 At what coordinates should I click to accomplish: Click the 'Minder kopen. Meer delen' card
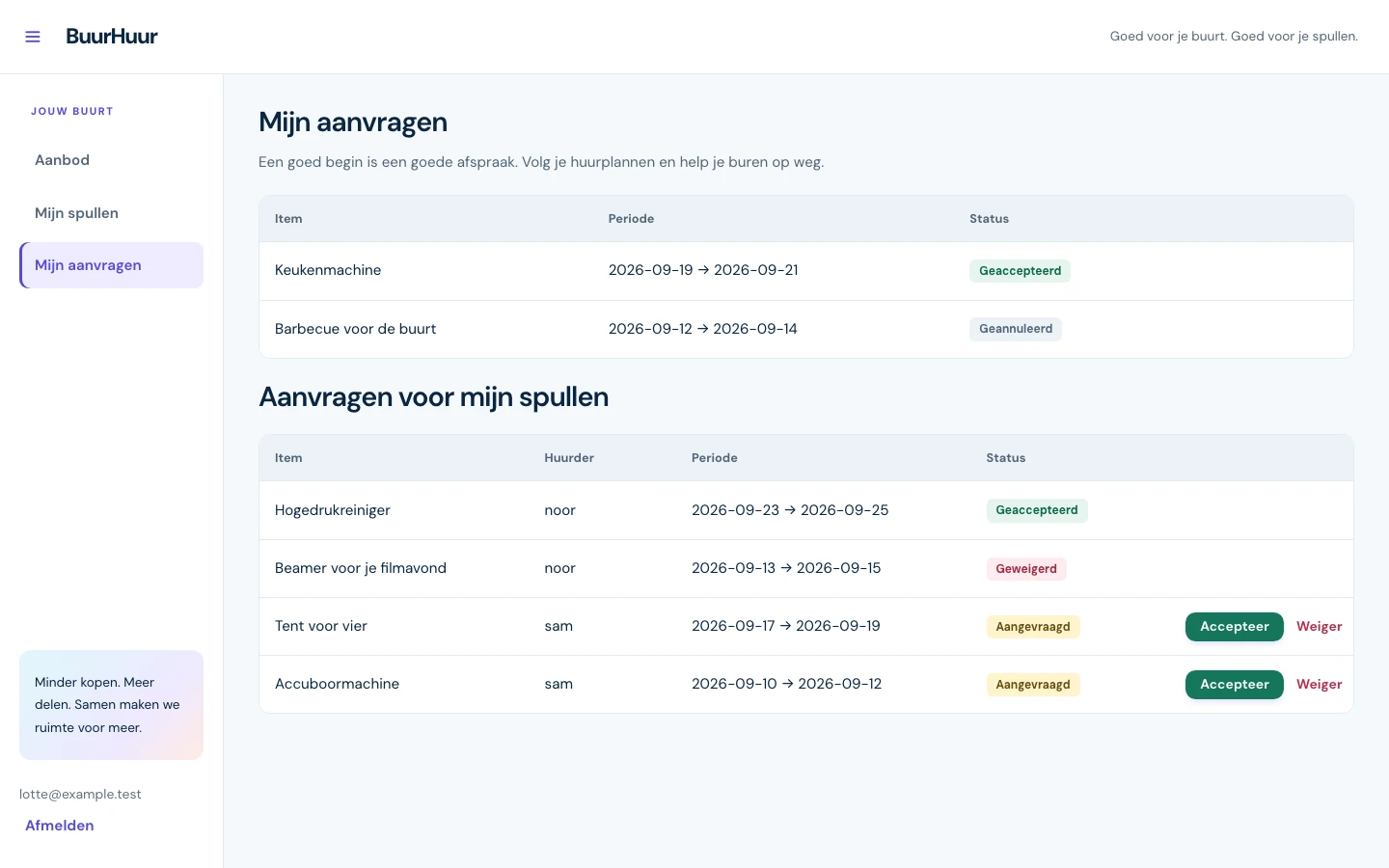tap(111, 705)
